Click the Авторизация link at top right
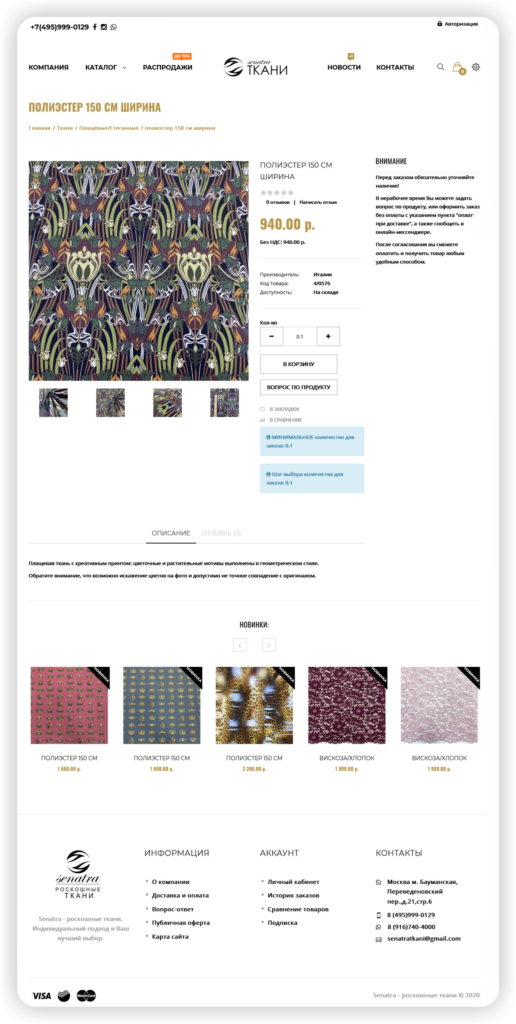The image size is (516, 1024). click(457, 24)
